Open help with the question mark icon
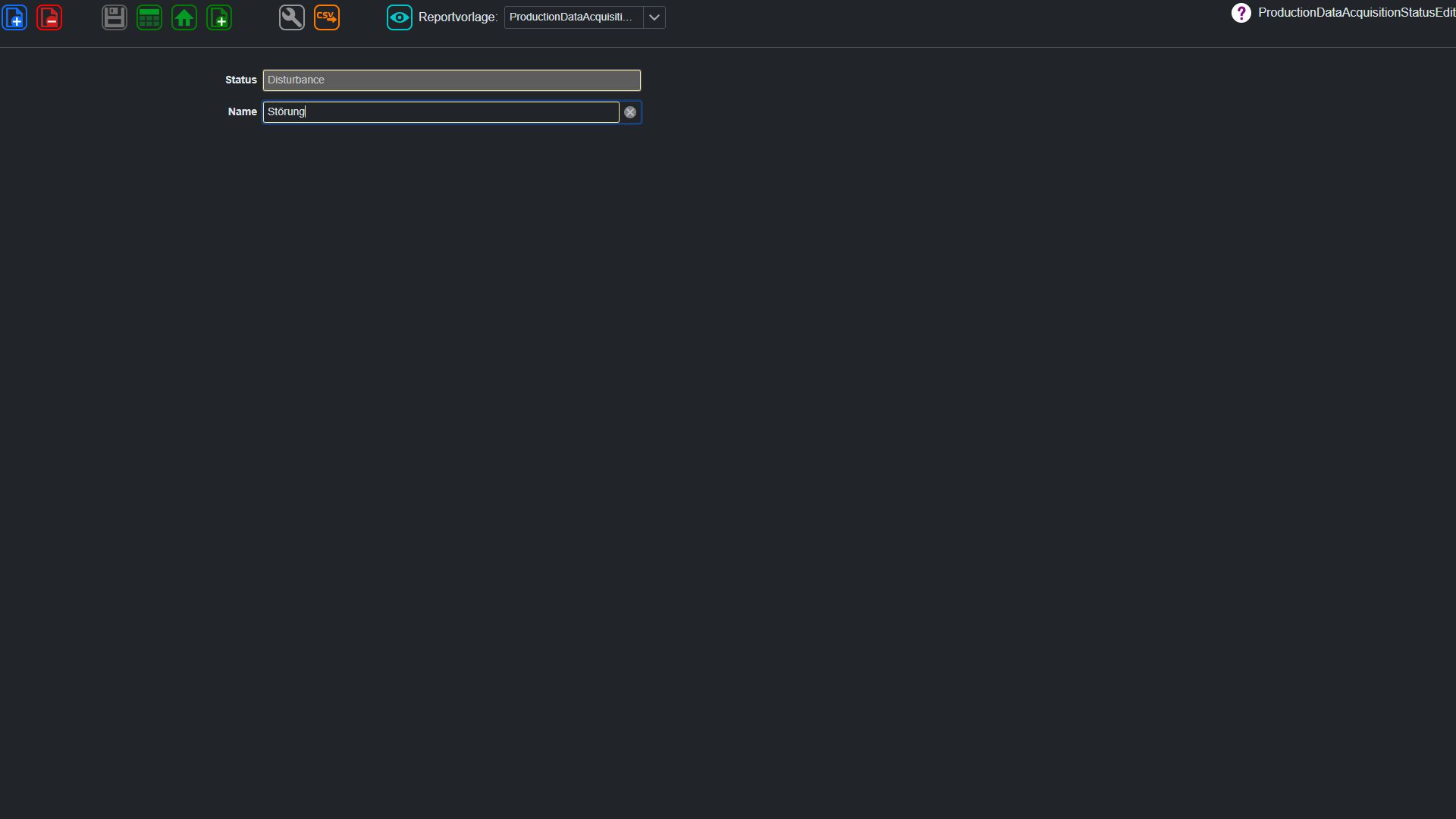This screenshot has width=1456, height=819. 1241,13
